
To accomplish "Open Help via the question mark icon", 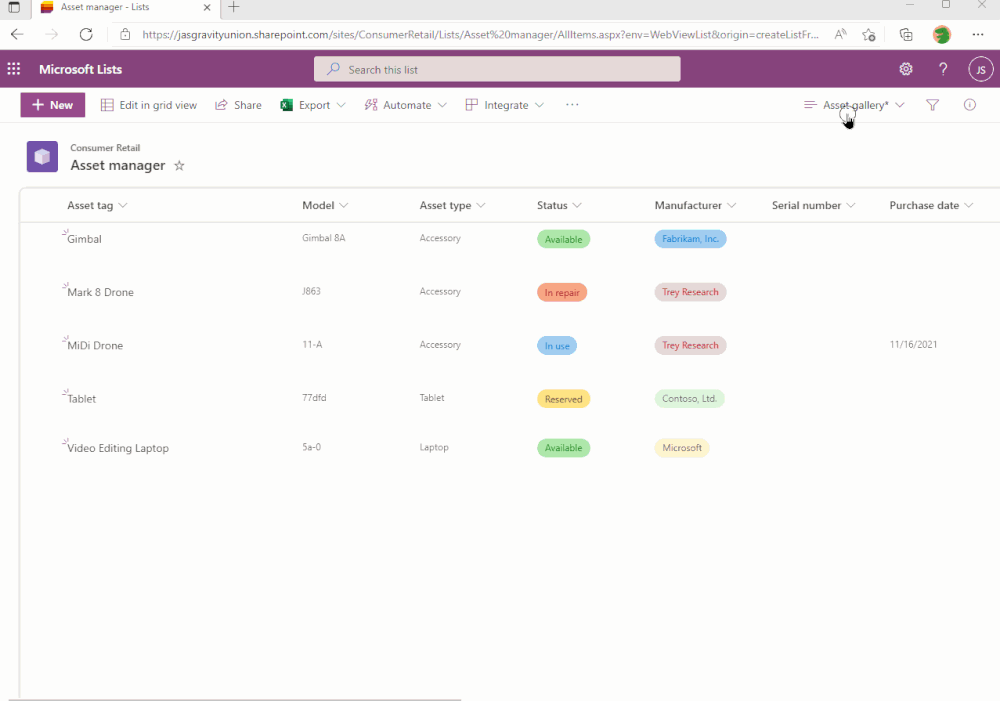I will coord(942,69).
